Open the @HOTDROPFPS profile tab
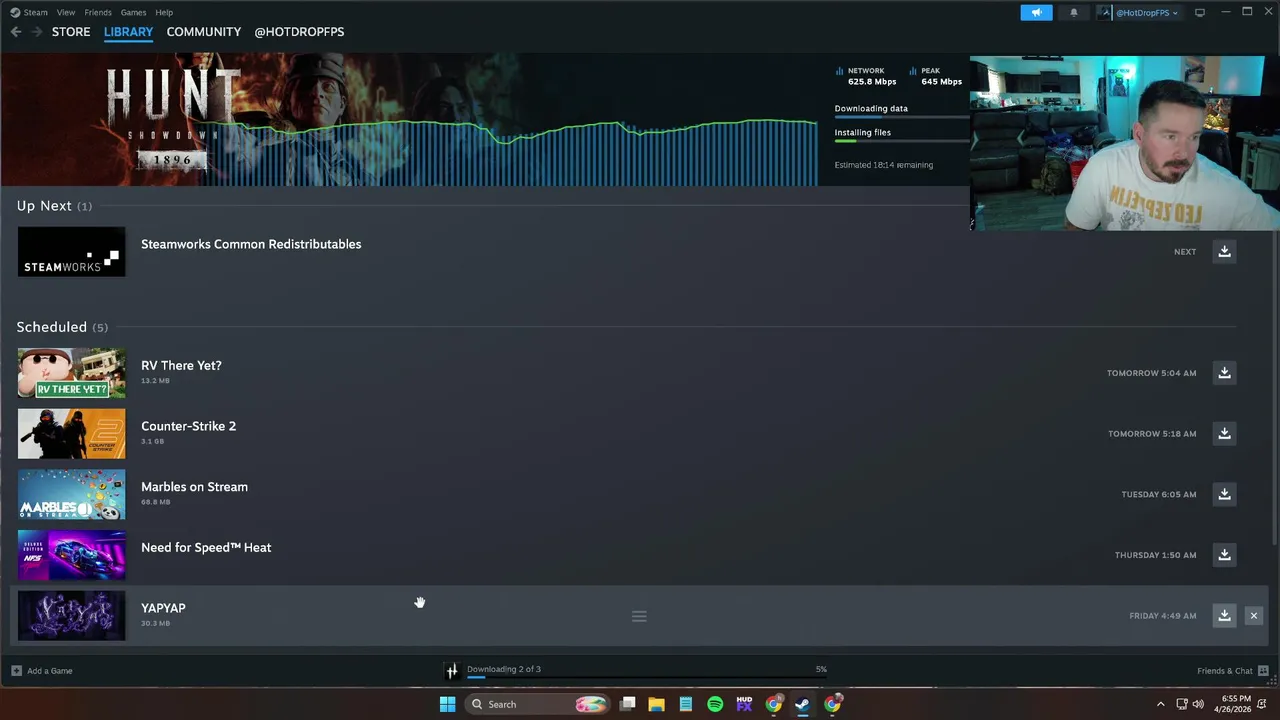1280x720 pixels. point(299,32)
